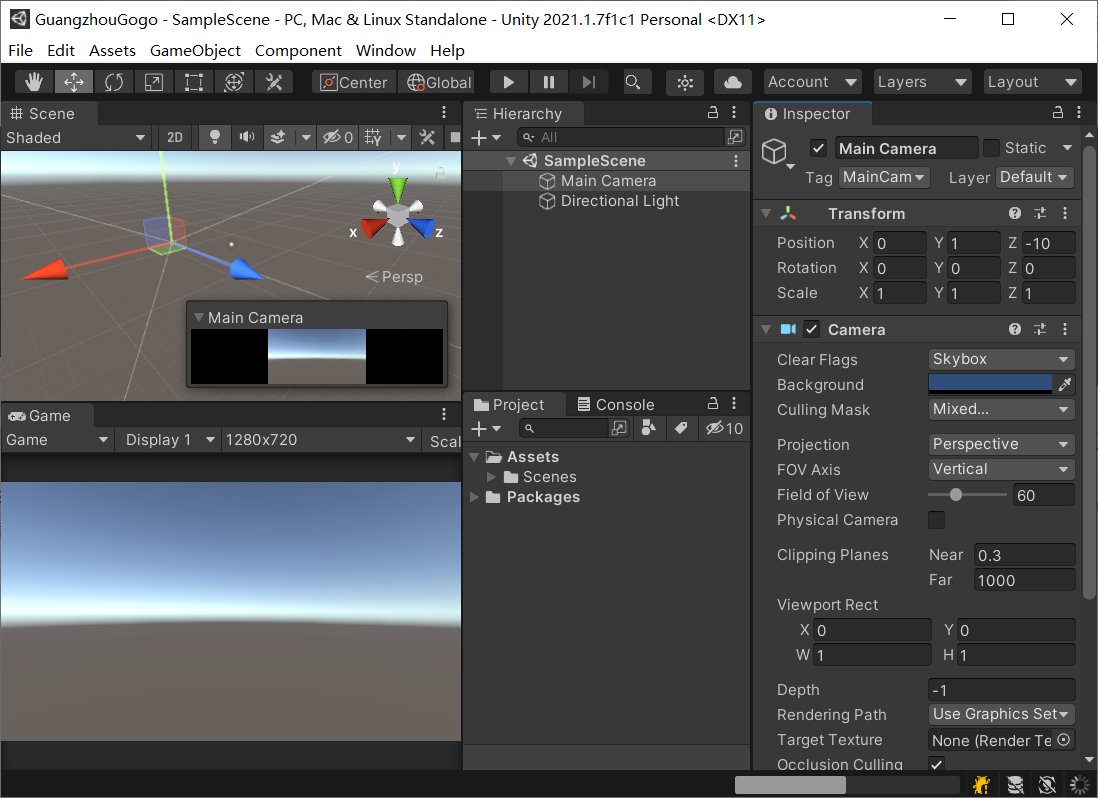
Task: Expand the Scenes folder
Action: tap(491, 477)
